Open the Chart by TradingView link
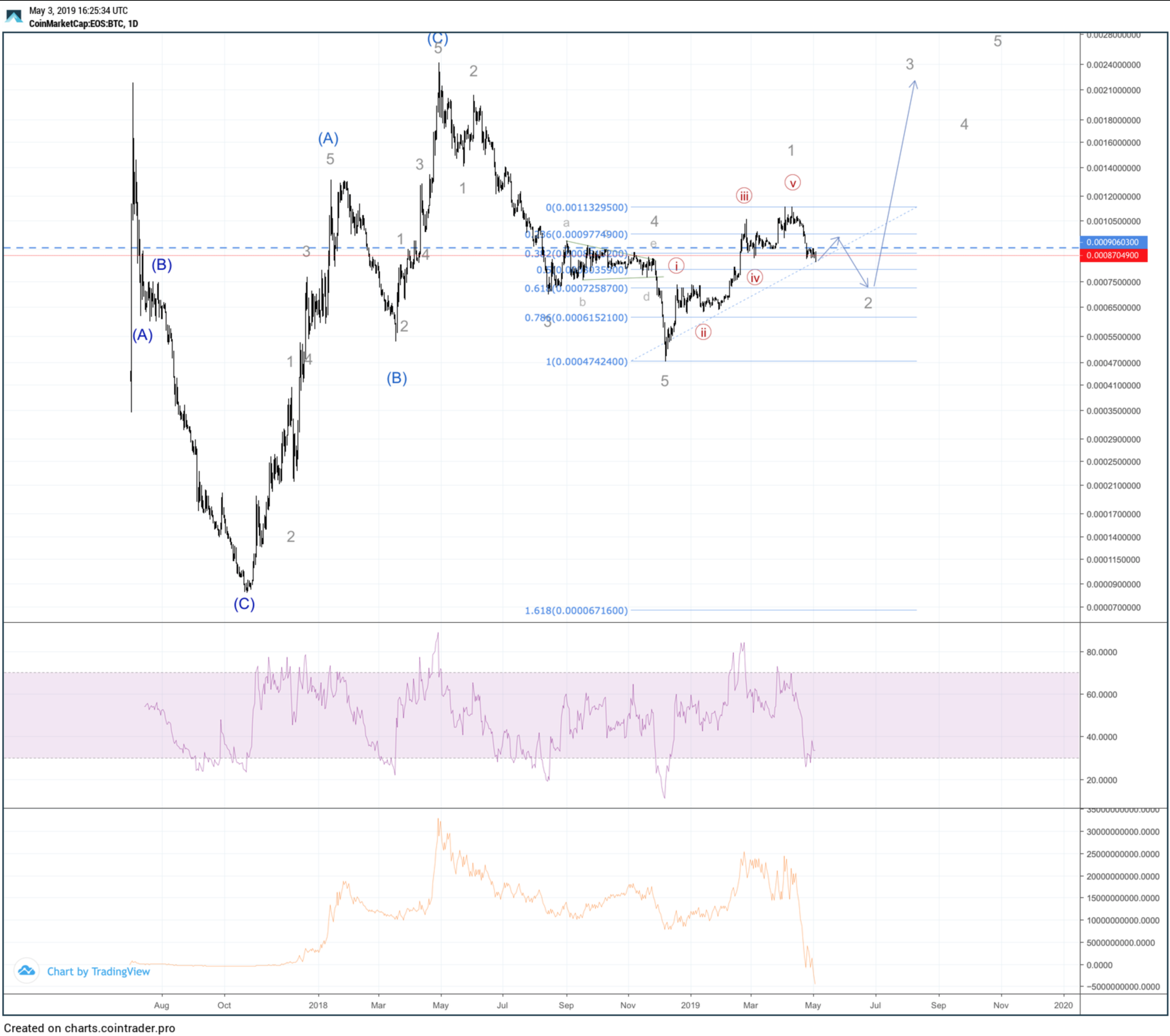Image resolution: width=1170 pixels, height=1036 pixels. coord(98,971)
